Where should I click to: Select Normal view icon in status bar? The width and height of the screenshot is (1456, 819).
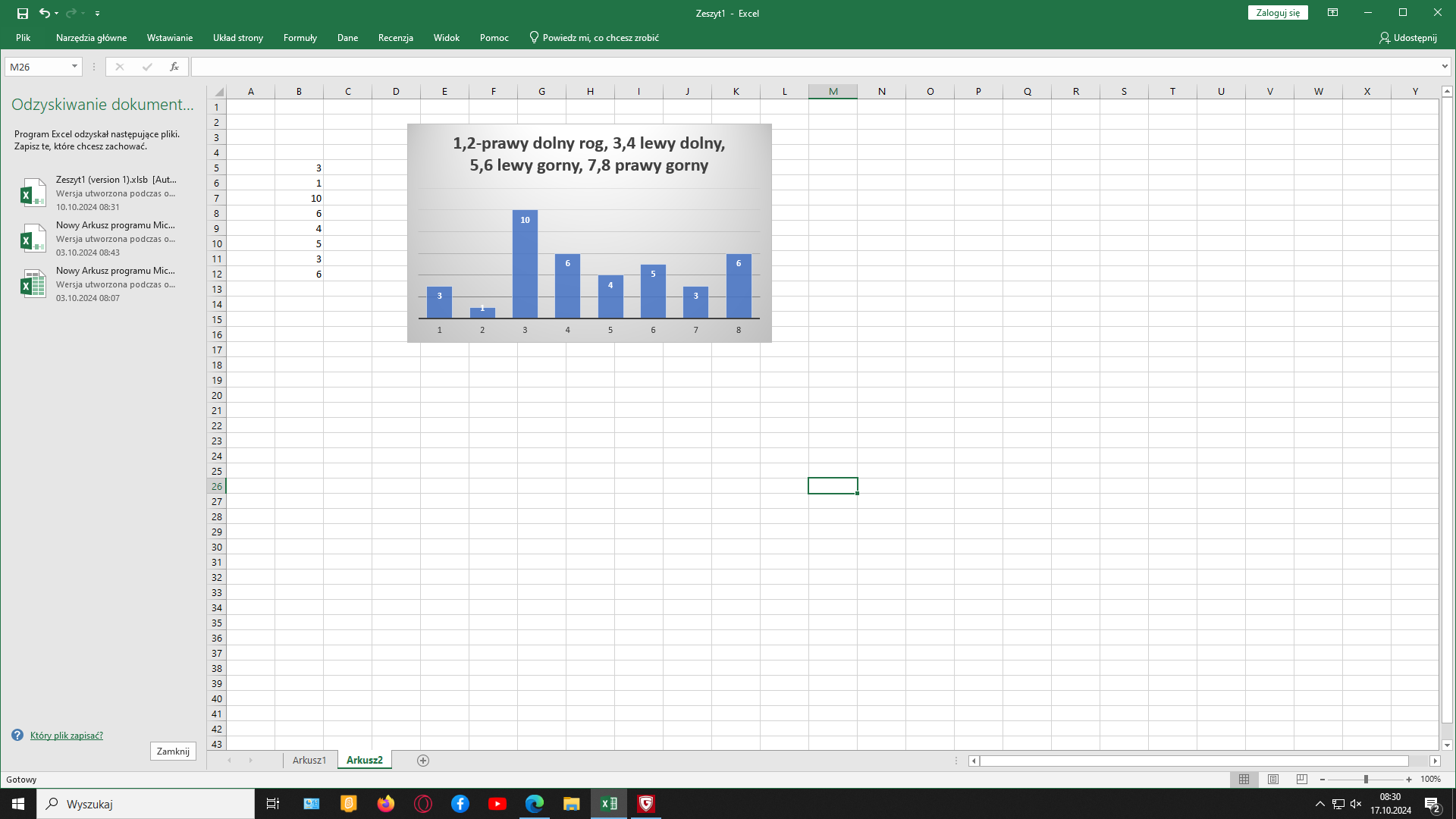[x=1244, y=780]
